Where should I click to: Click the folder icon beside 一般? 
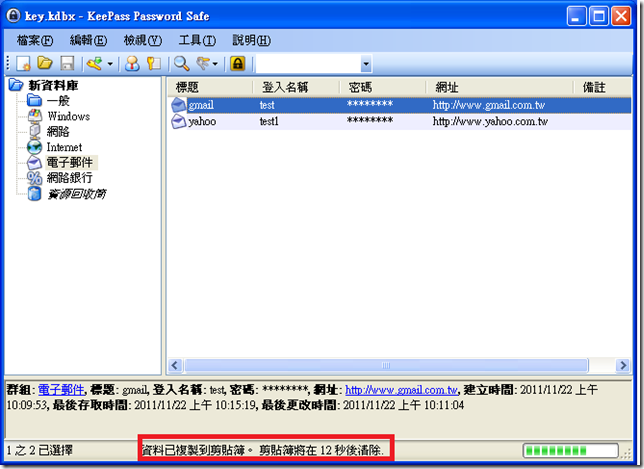coord(34,100)
